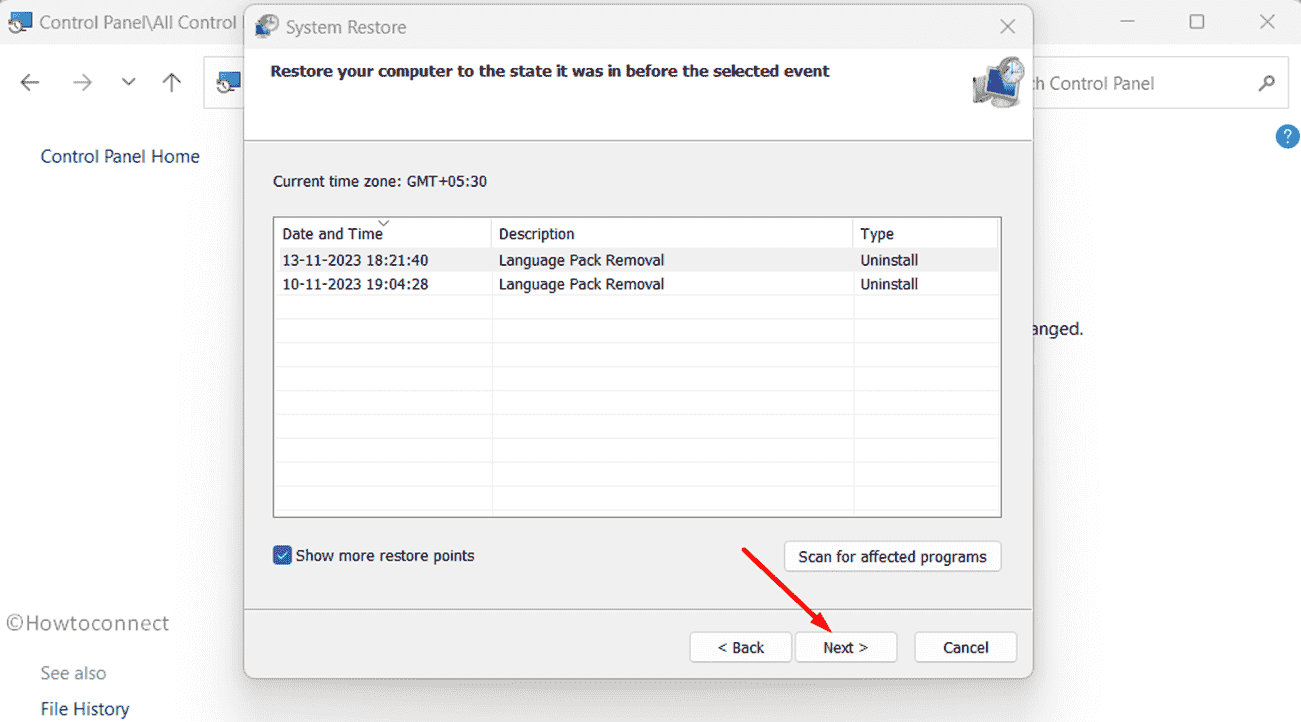1301x722 pixels.
Task: Click the forward navigation arrow
Action: 82,83
